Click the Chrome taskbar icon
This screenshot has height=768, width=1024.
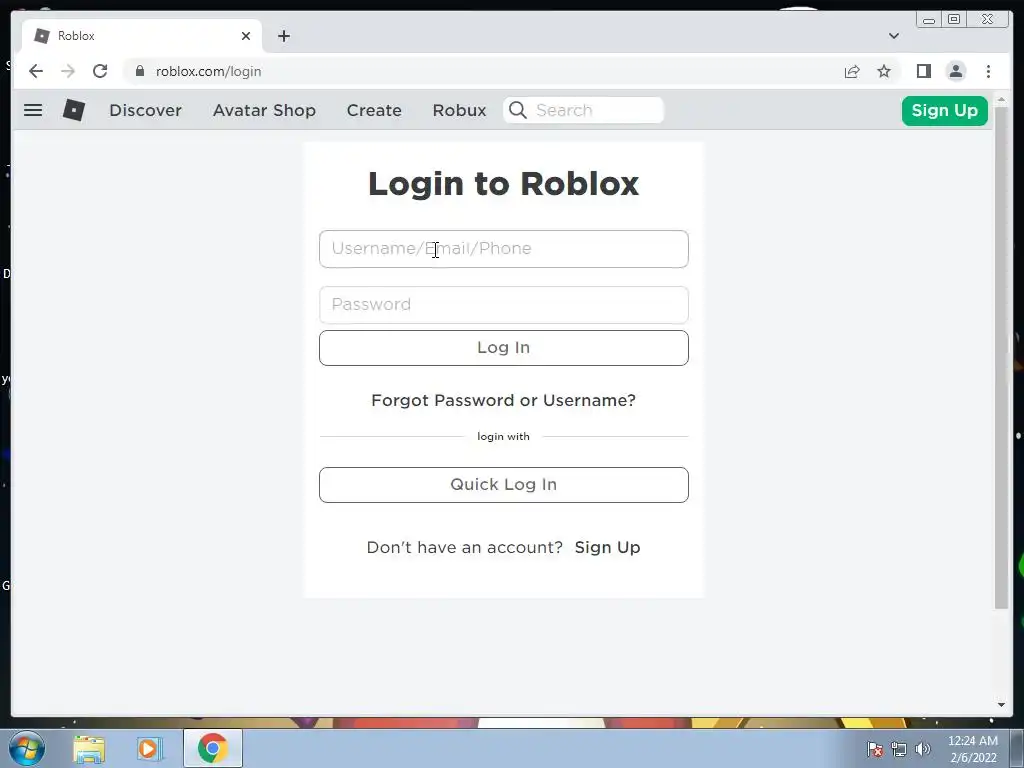pos(212,748)
